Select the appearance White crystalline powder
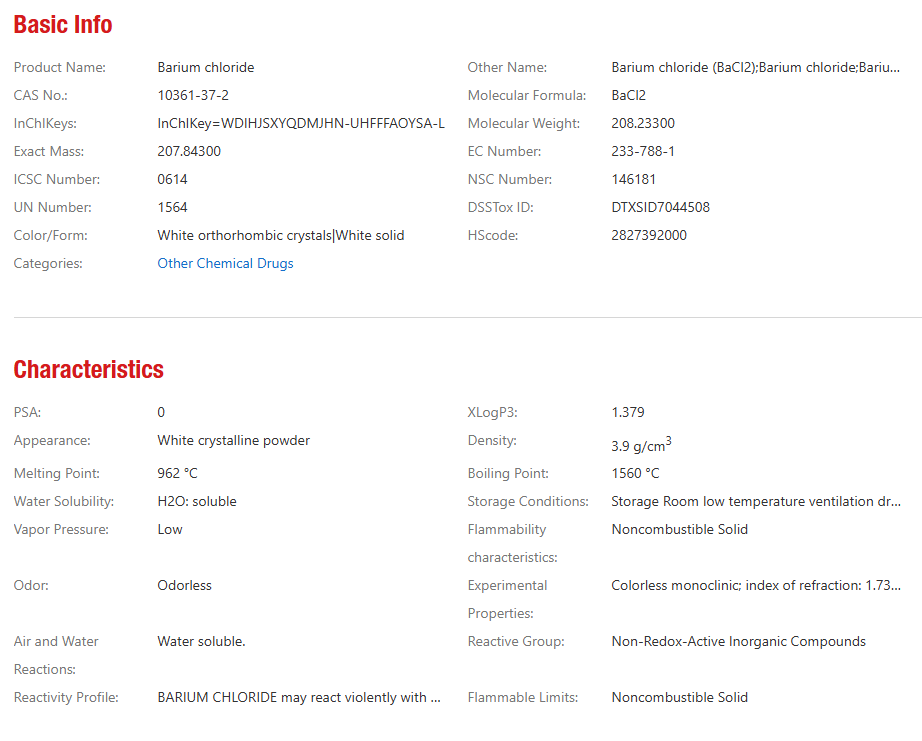The width and height of the screenshot is (922, 741). 233,440
